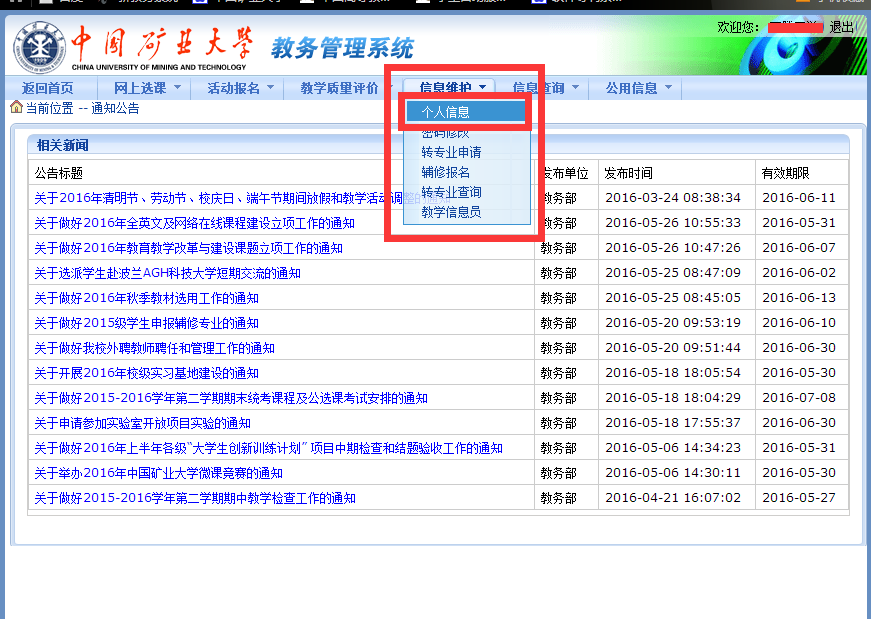This screenshot has width=871, height=619.
Task: Expand the 活动报名 dropdown arrow
Action: click(x=270, y=88)
